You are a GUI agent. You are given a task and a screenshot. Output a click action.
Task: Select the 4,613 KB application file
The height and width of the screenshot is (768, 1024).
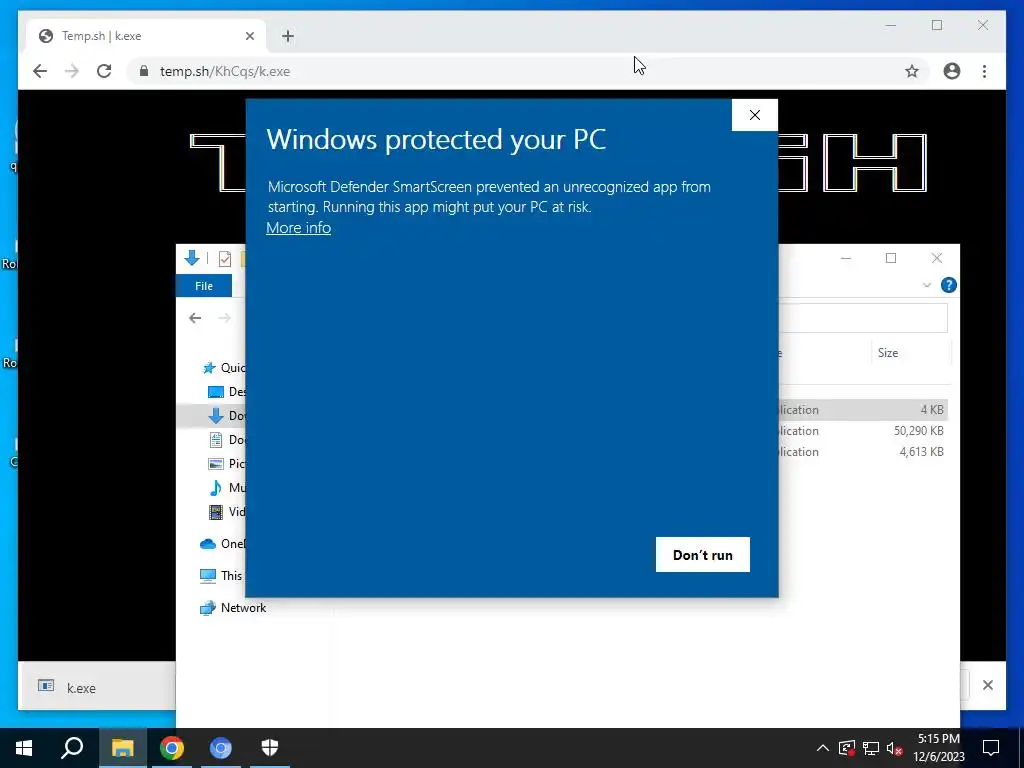pos(862,451)
